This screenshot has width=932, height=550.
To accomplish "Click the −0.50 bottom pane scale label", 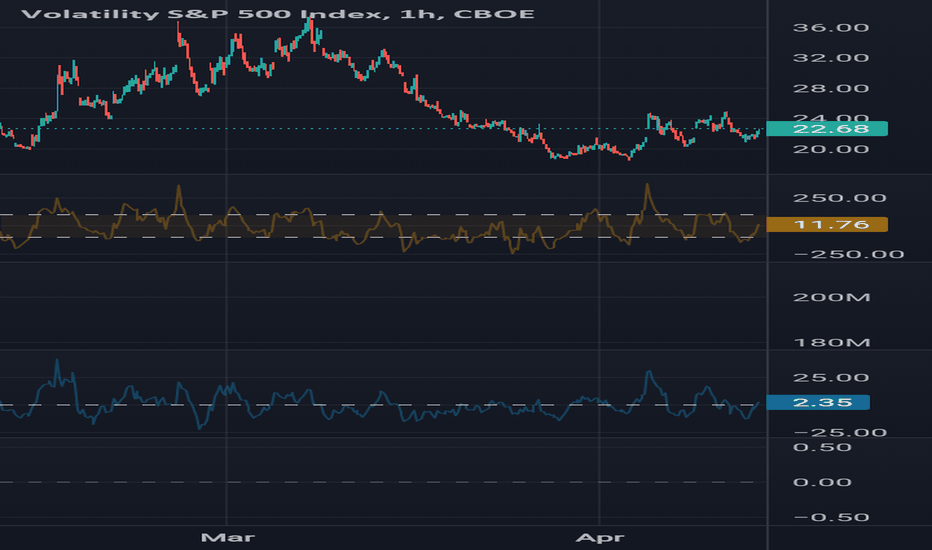I will click(831, 517).
